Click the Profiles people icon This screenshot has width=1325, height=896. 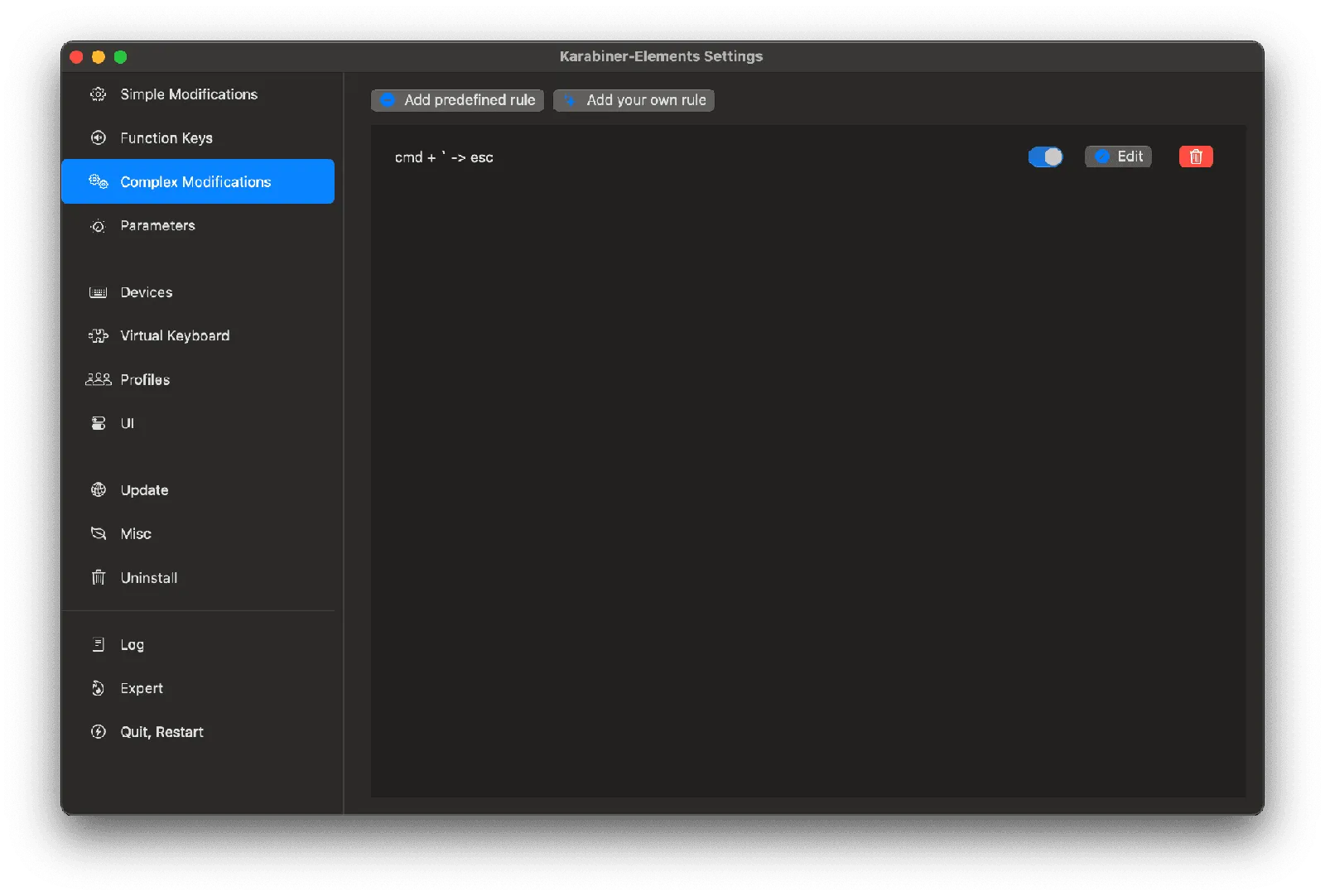[x=98, y=379]
